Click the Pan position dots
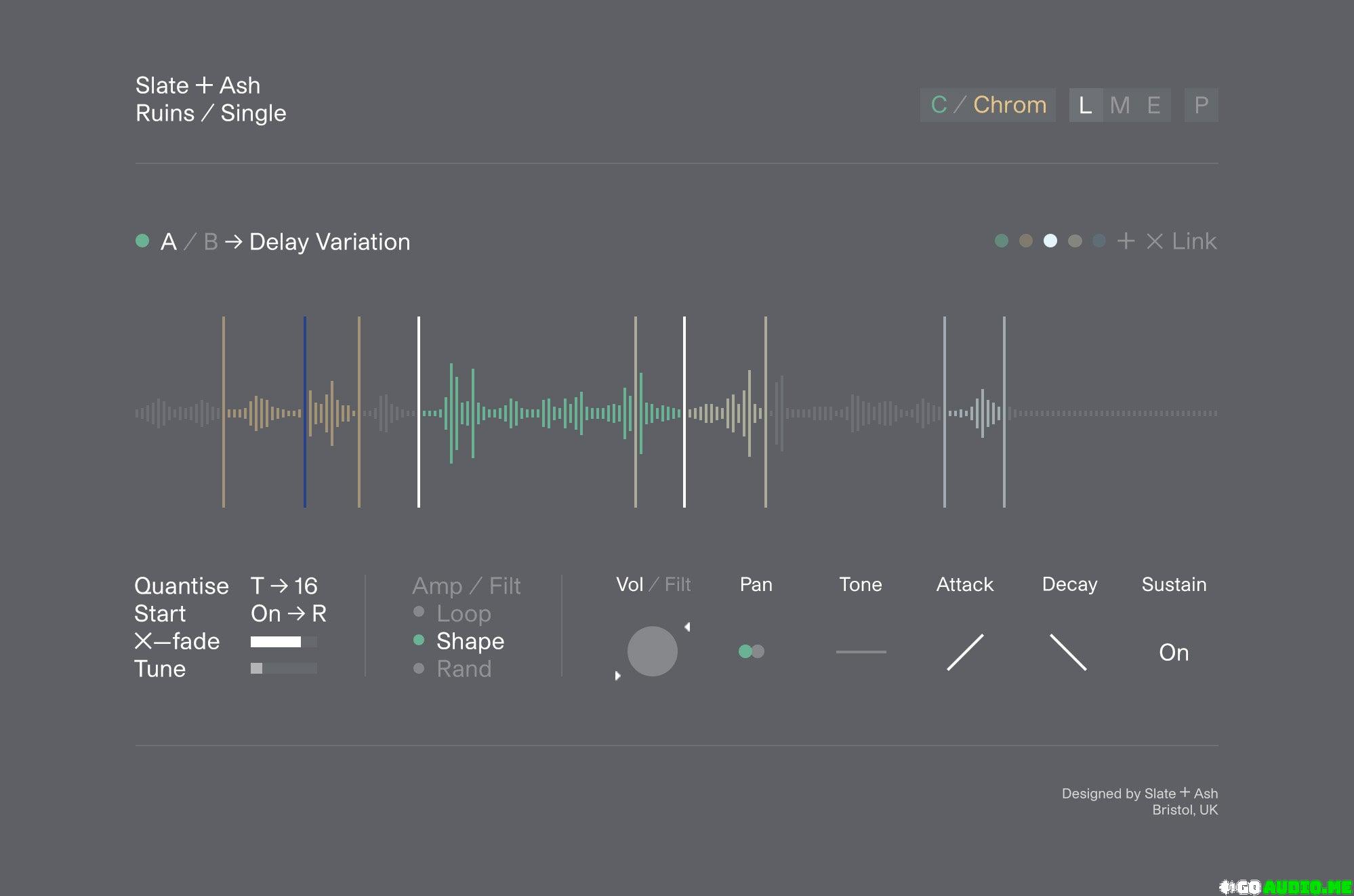This screenshot has height=896, width=1354. tap(751, 651)
